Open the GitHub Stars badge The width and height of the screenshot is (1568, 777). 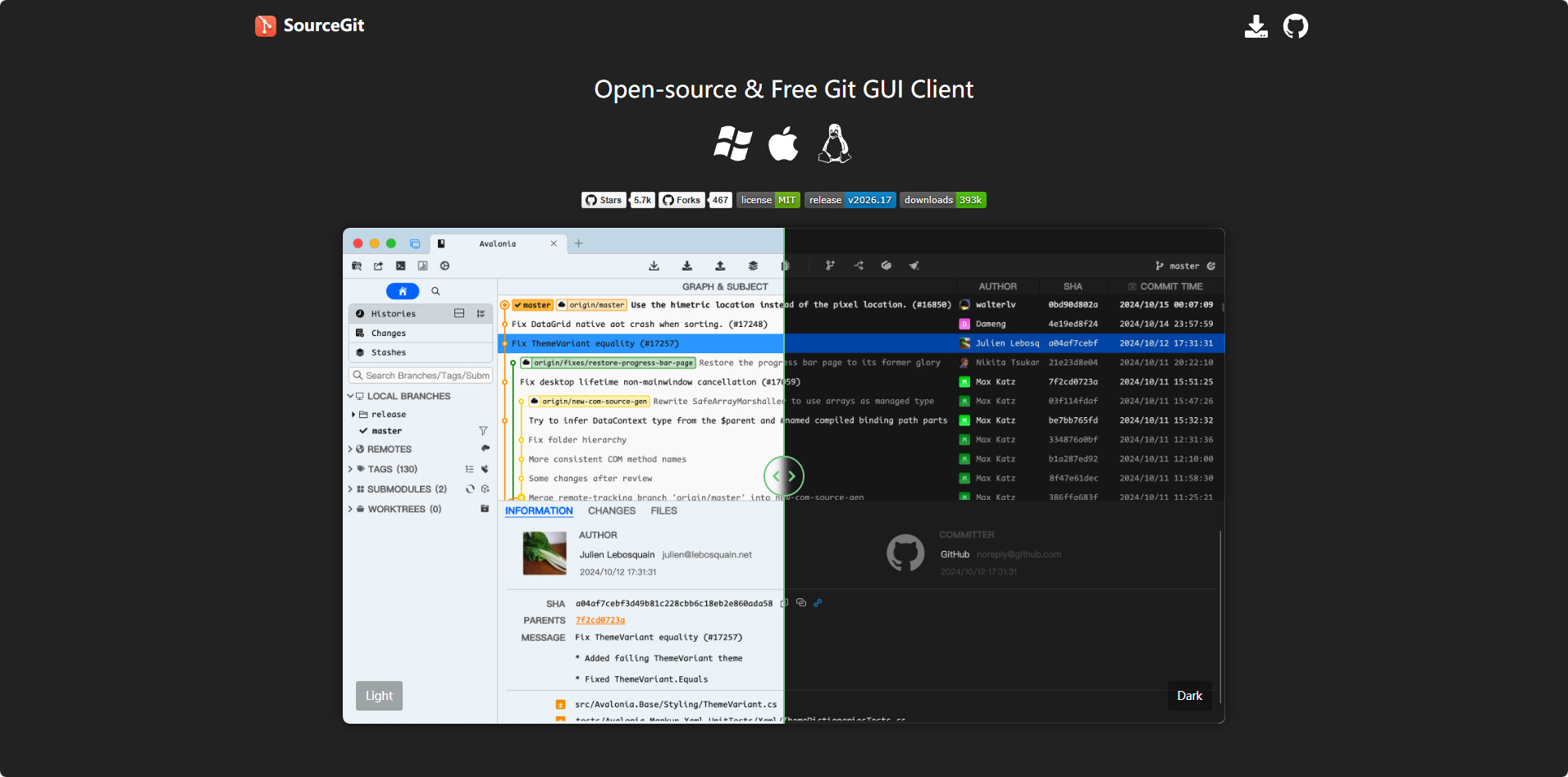point(618,200)
